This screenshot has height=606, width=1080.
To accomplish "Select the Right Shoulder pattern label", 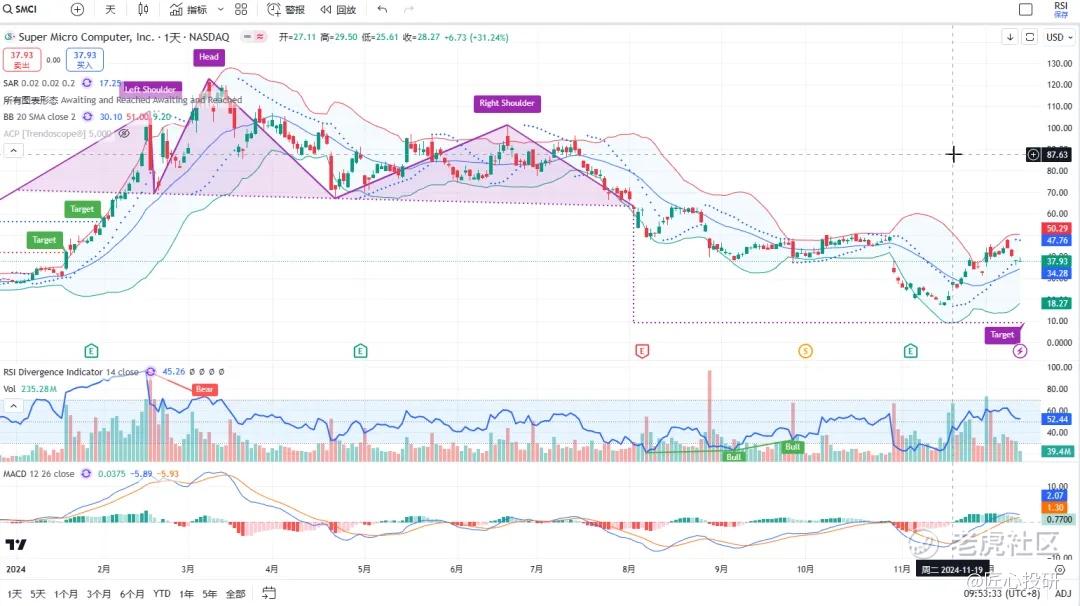I will pos(507,103).
